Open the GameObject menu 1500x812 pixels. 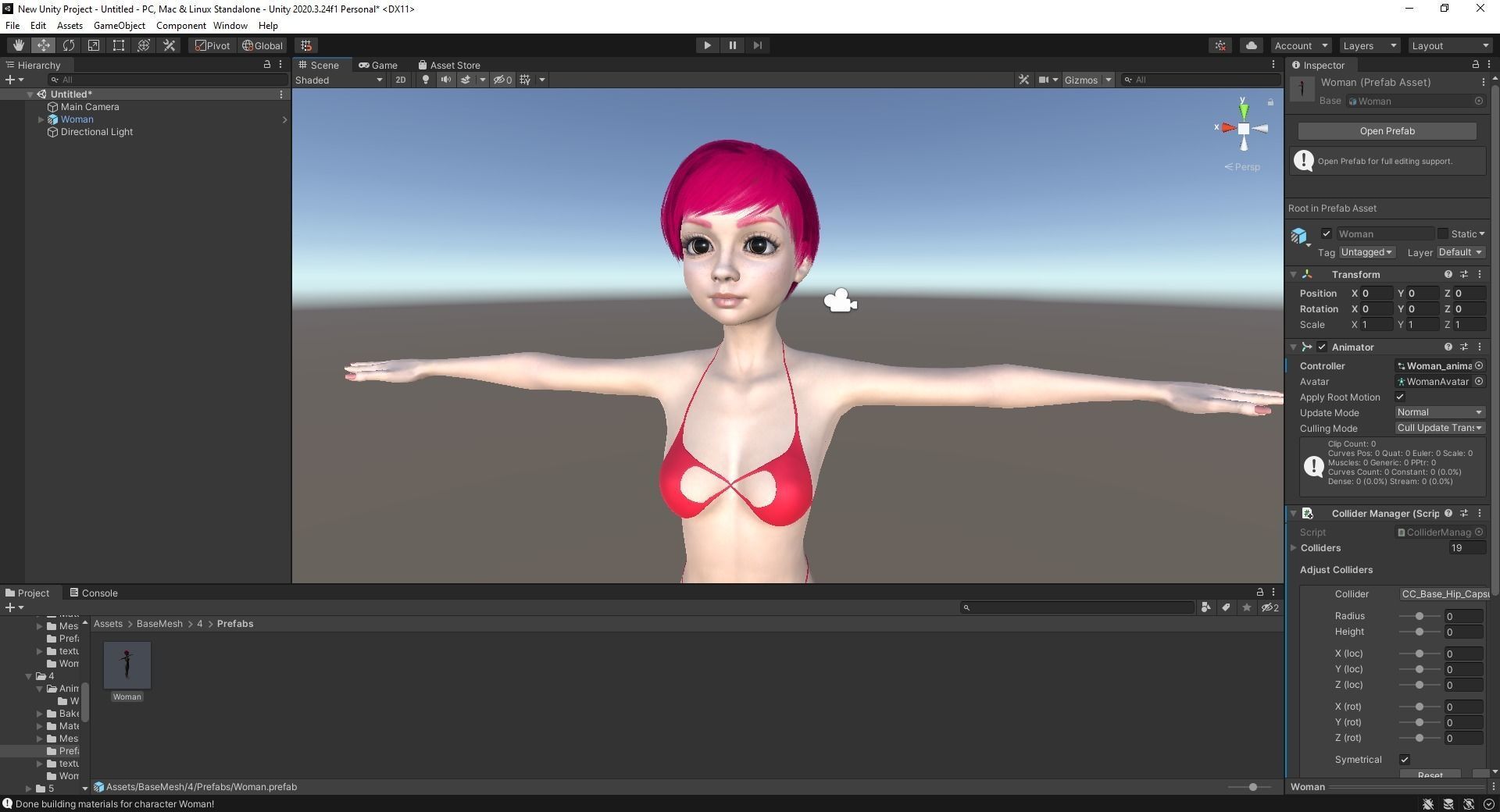coord(120,26)
